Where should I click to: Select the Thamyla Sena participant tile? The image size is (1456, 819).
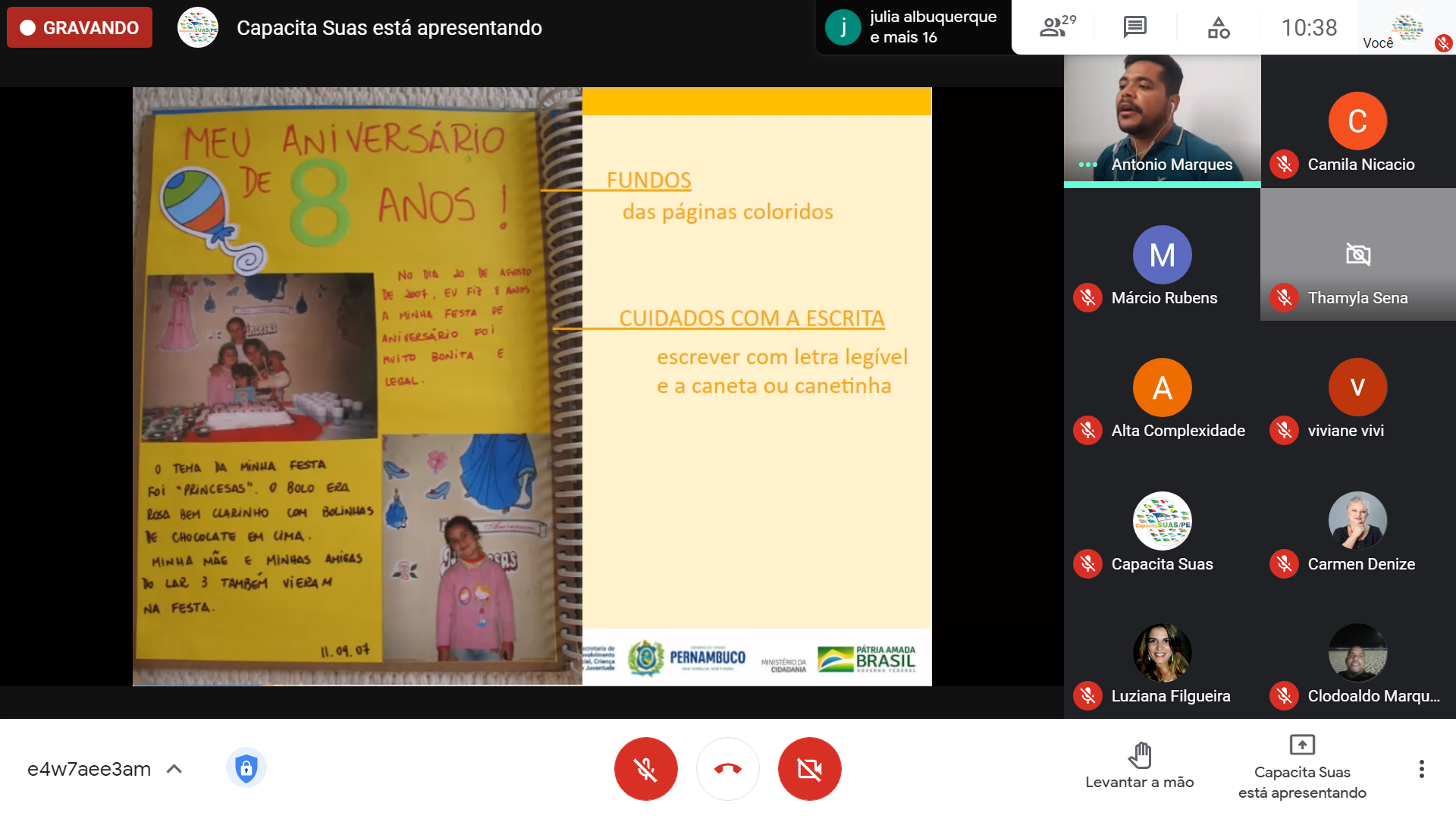tap(1357, 255)
